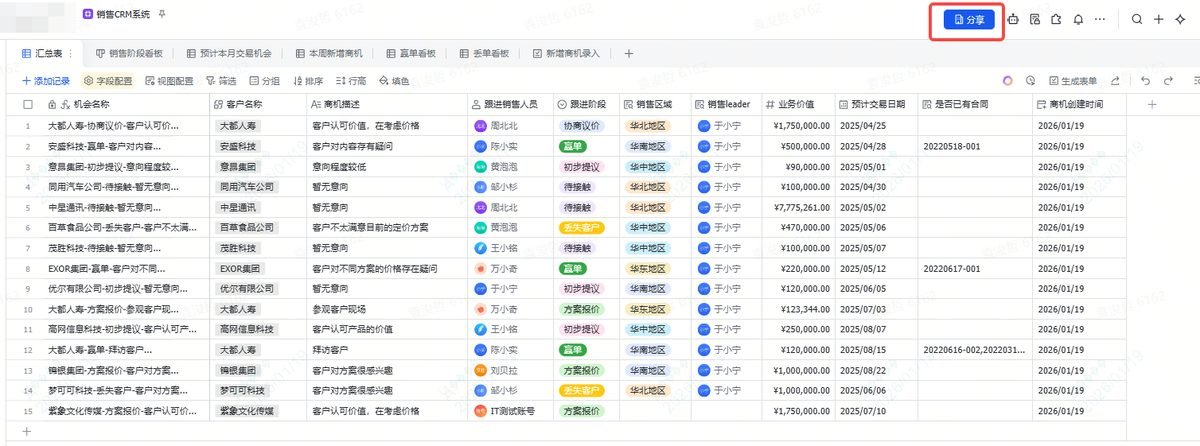
Task: Click the row number 8 cell
Action: coord(28,269)
